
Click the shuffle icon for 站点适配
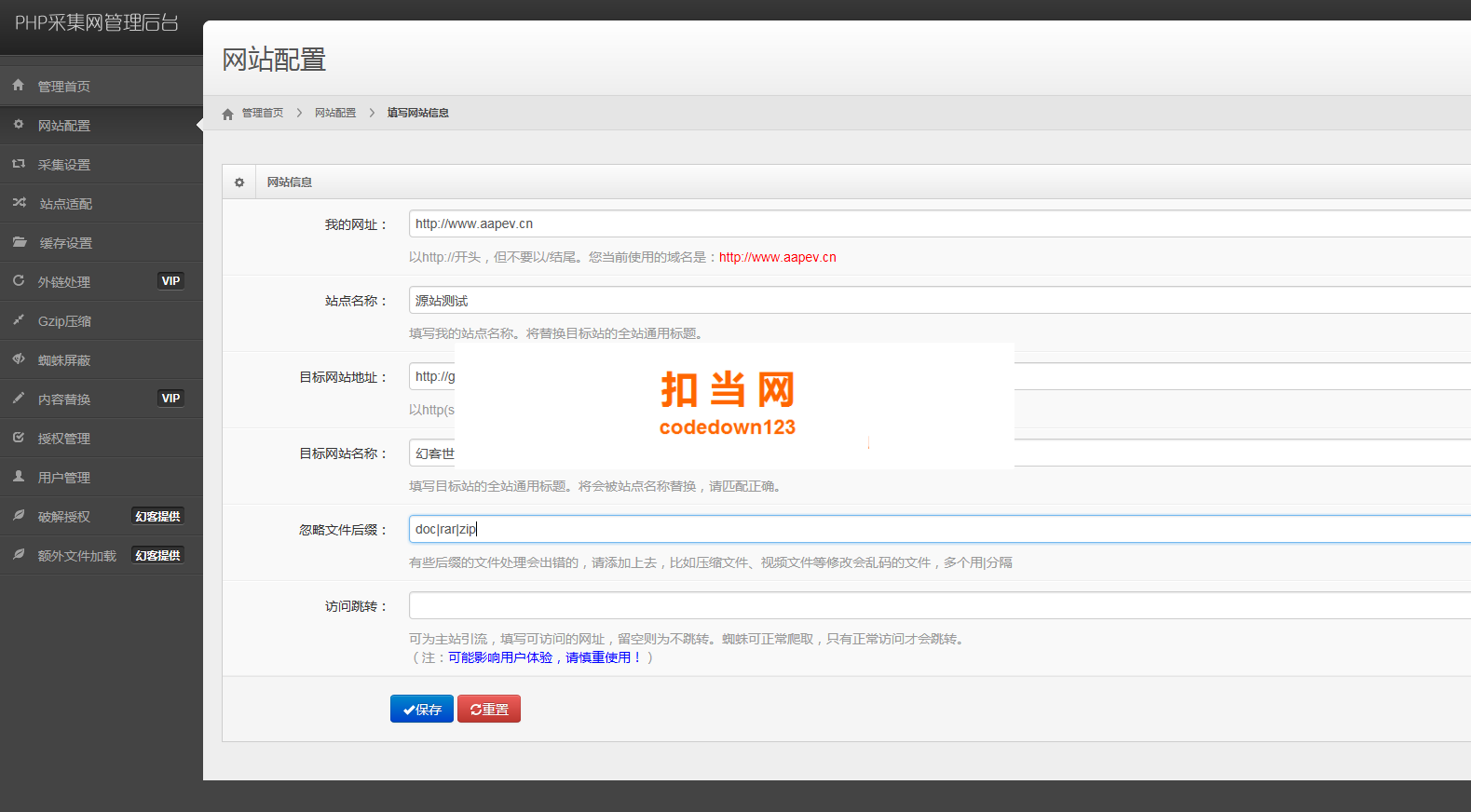[19, 202]
